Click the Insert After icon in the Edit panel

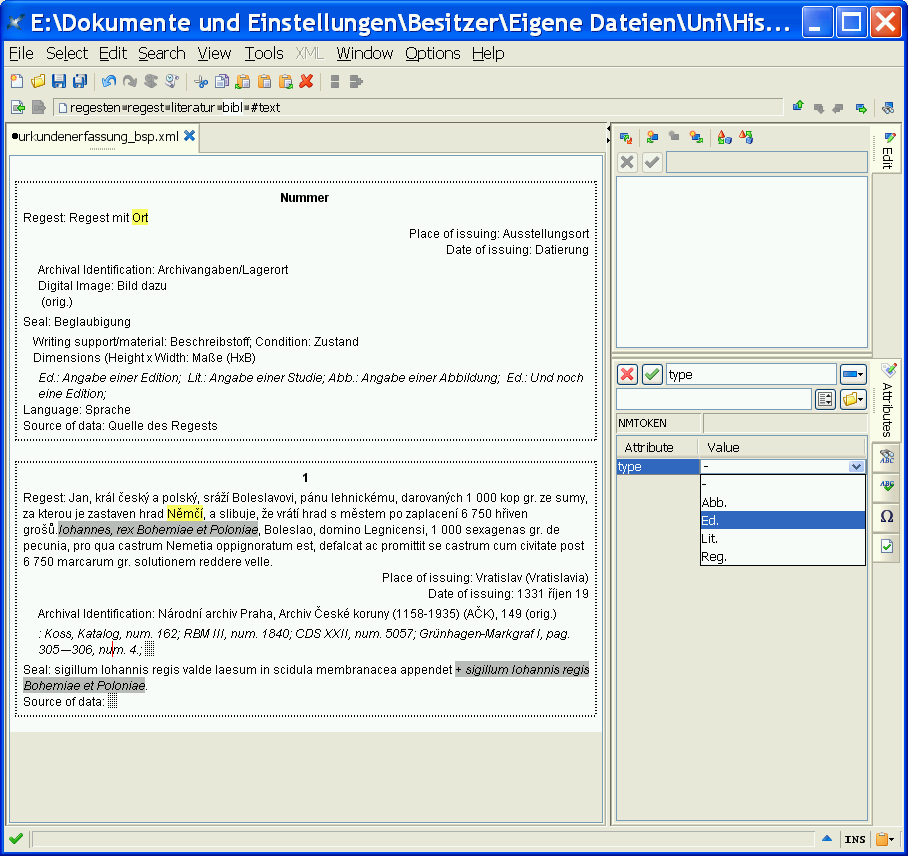click(x=696, y=137)
